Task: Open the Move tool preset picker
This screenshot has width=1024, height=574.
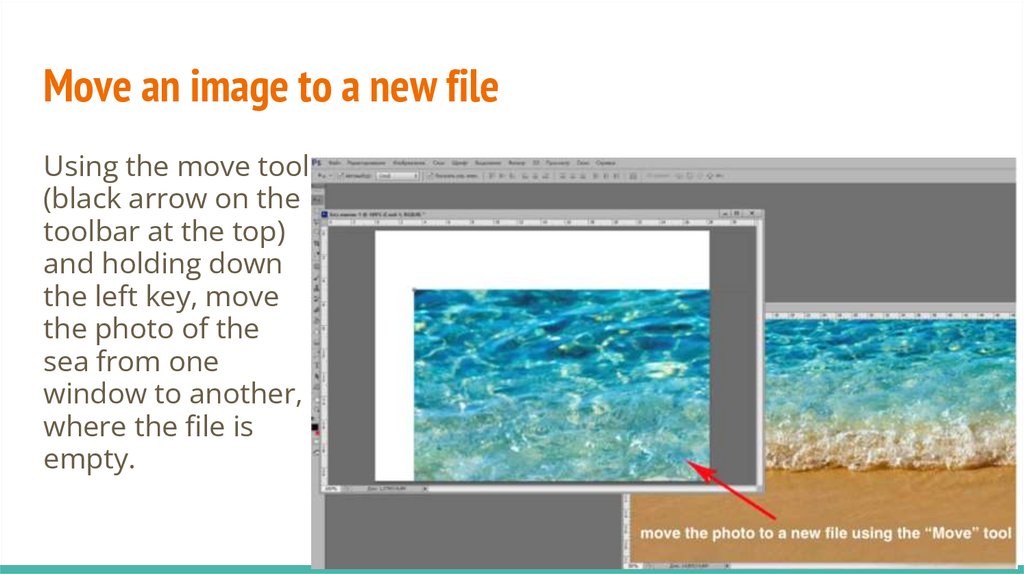Action: coord(325,176)
